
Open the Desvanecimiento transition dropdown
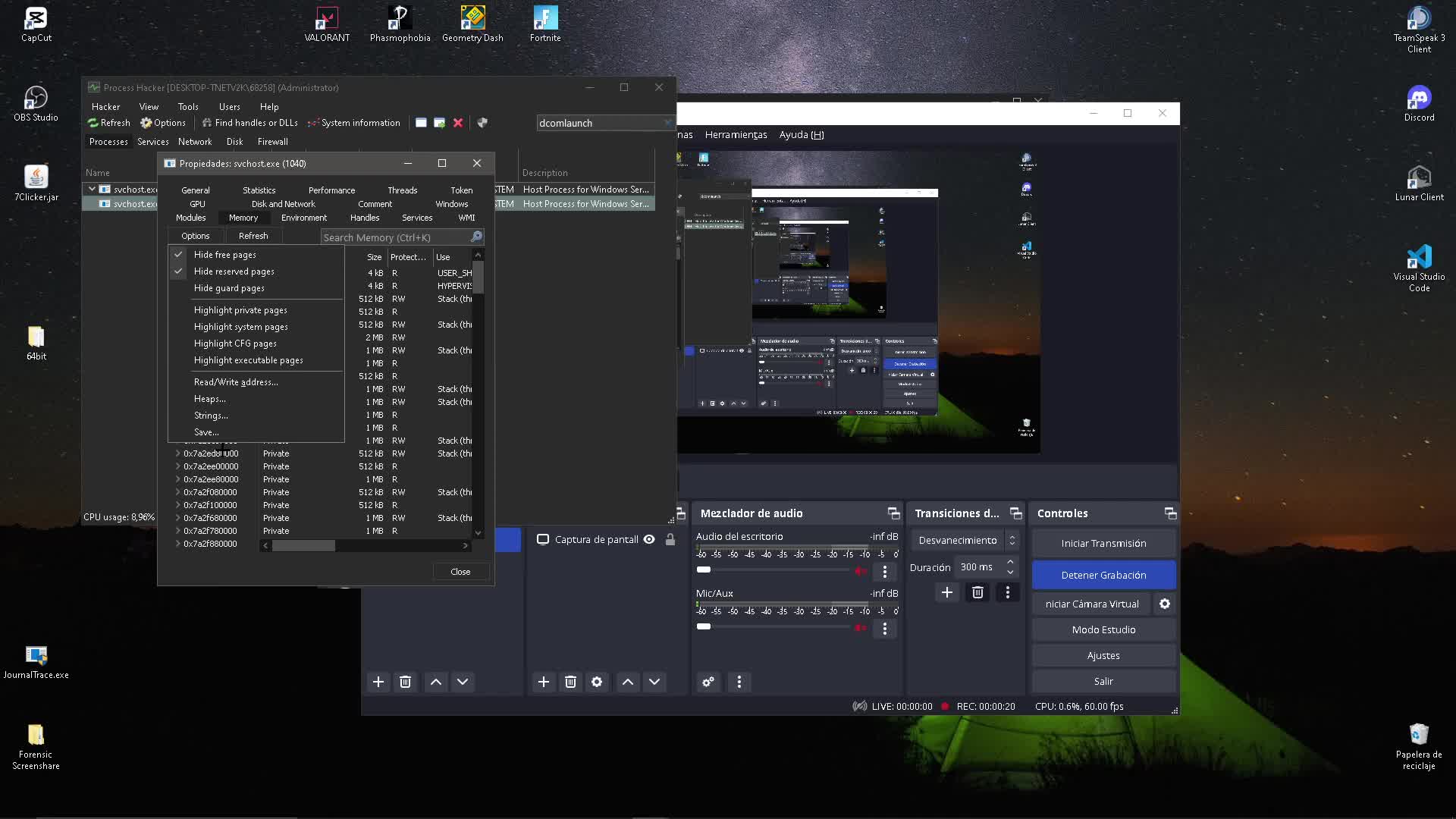click(965, 540)
